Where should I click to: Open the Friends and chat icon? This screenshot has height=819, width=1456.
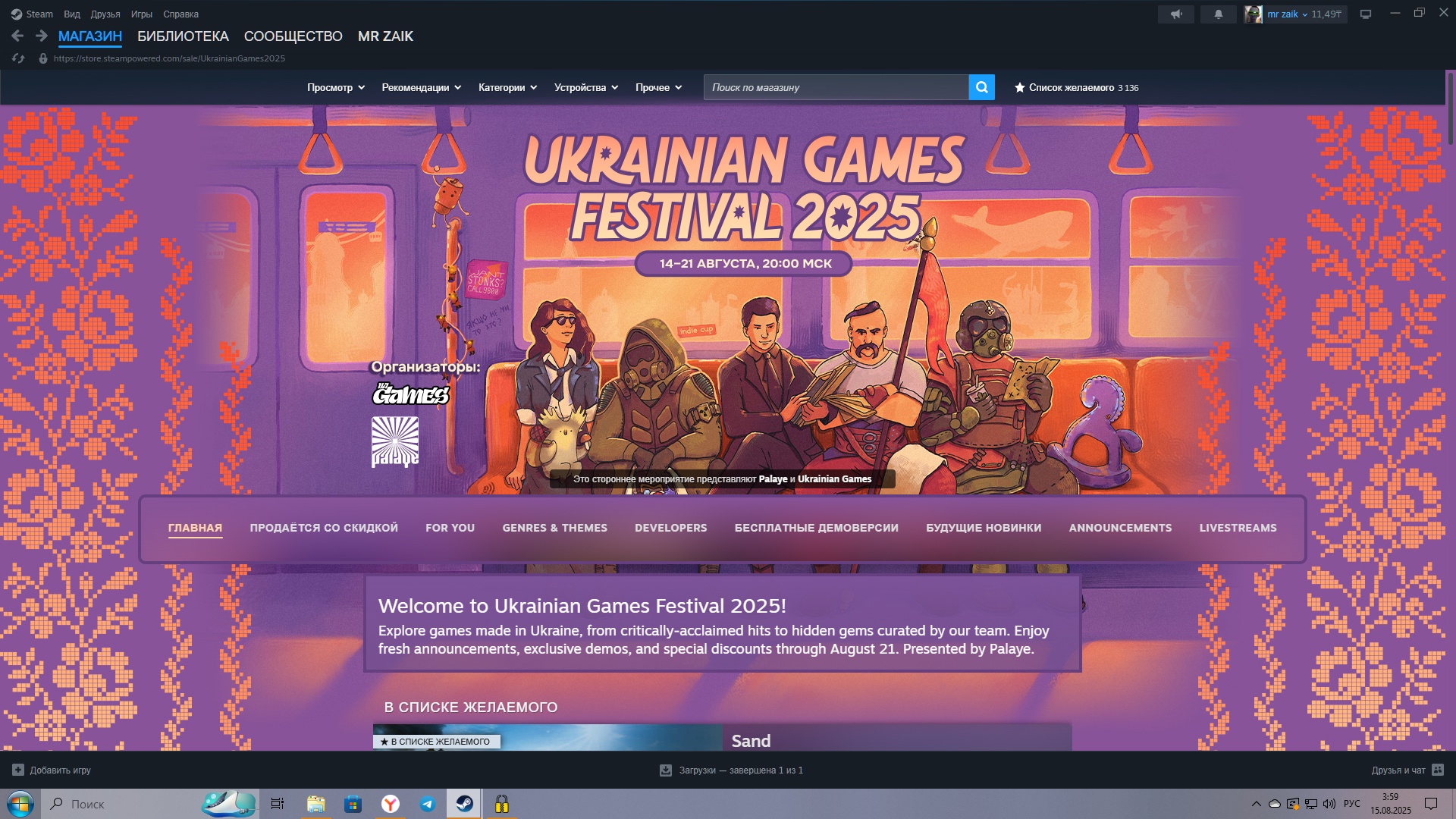(x=1438, y=770)
